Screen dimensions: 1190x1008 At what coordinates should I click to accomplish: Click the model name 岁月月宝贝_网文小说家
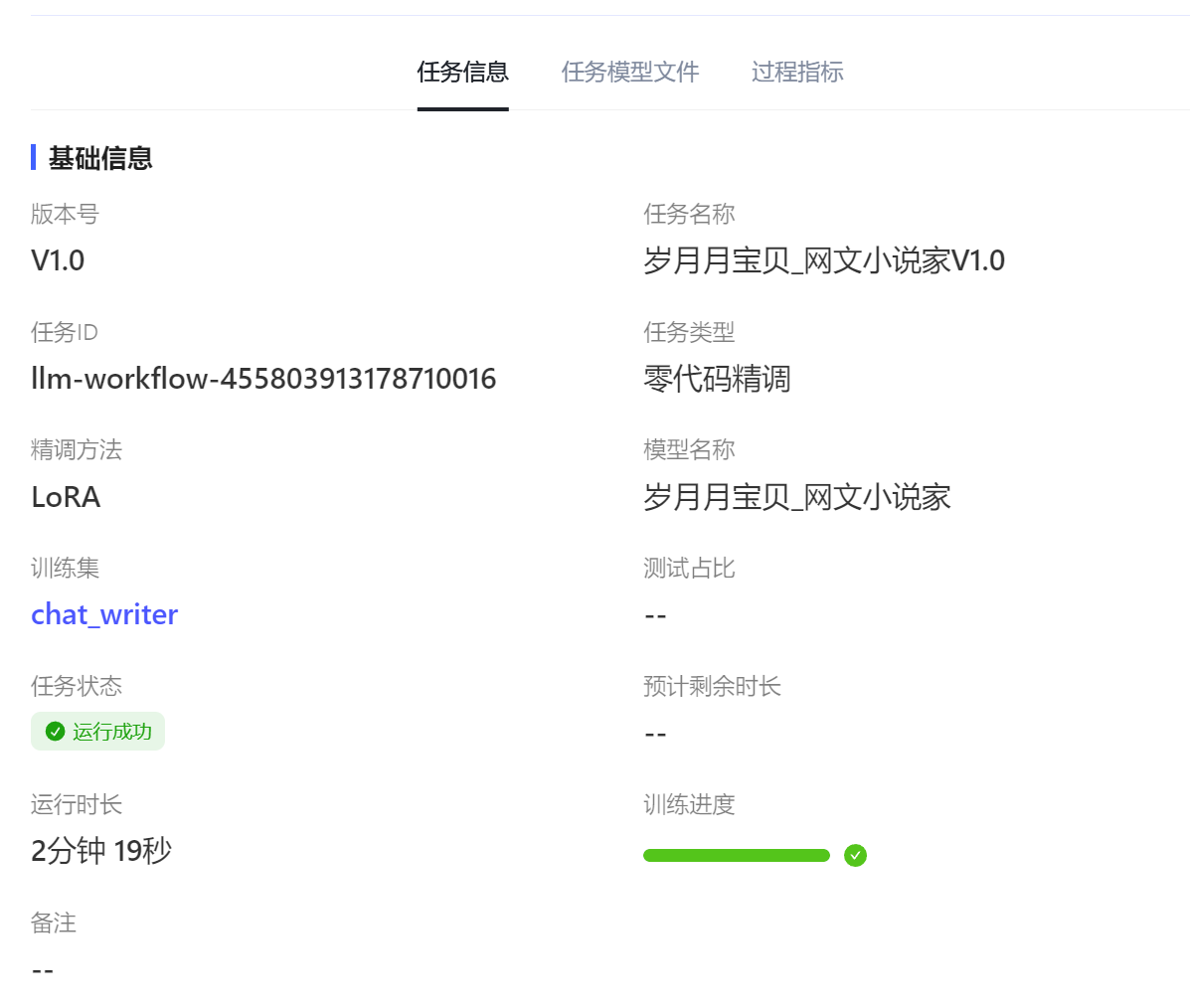[796, 497]
